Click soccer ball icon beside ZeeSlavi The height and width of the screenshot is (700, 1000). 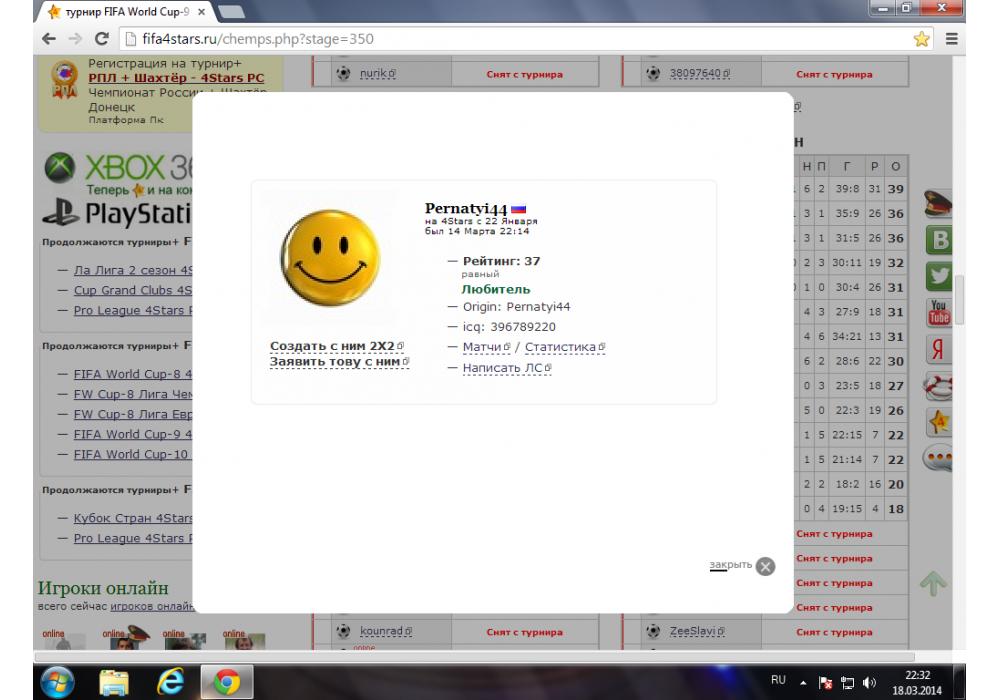[x=653, y=631]
